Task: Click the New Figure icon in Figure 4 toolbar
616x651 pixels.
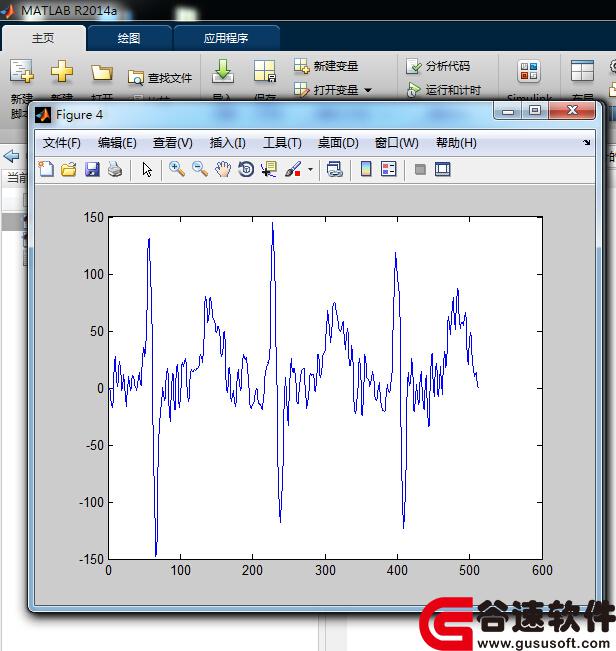Action: point(46,169)
